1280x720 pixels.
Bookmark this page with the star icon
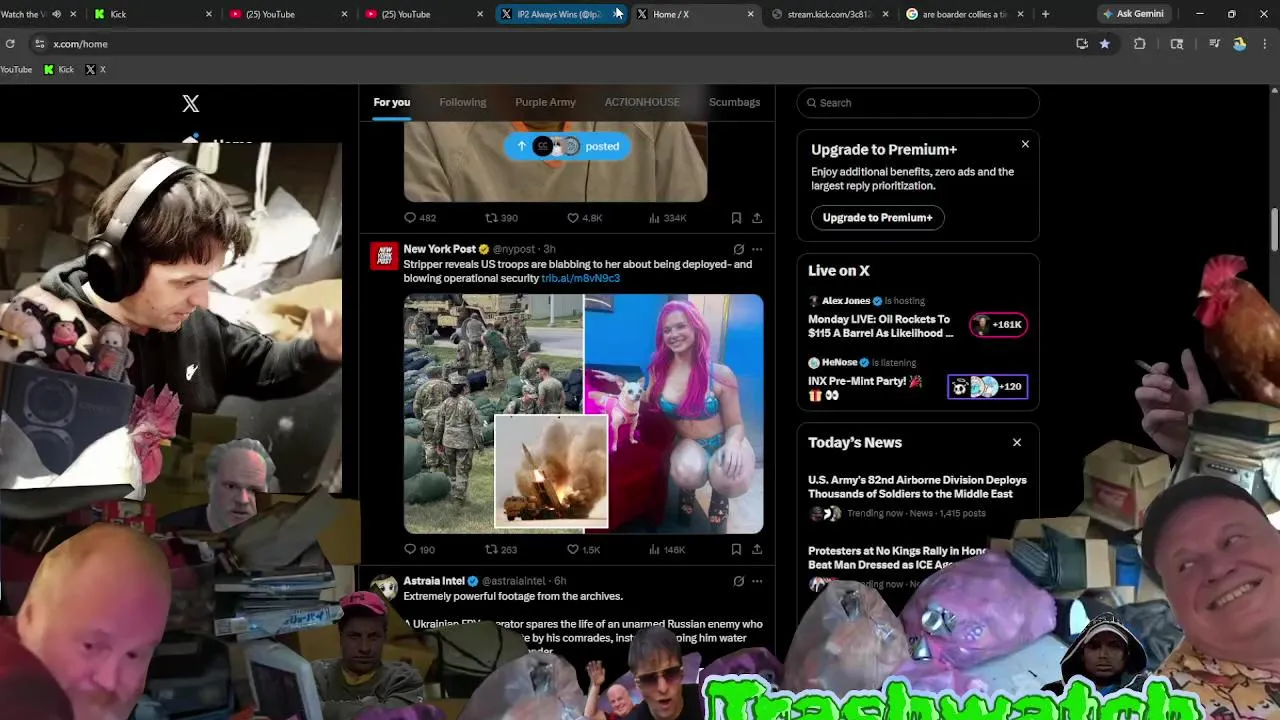tap(1104, 44)
